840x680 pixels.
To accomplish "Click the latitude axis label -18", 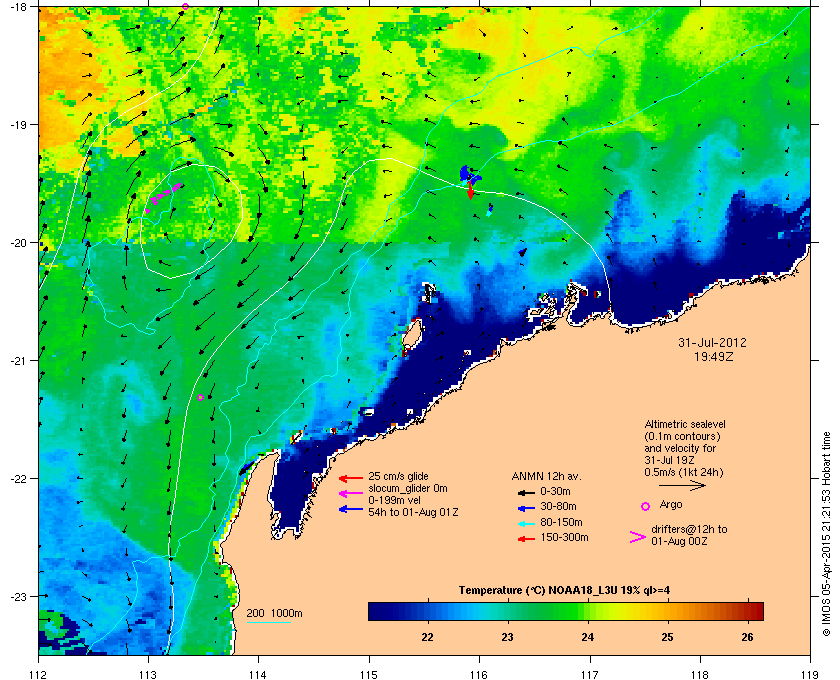I will click(18, 6).
